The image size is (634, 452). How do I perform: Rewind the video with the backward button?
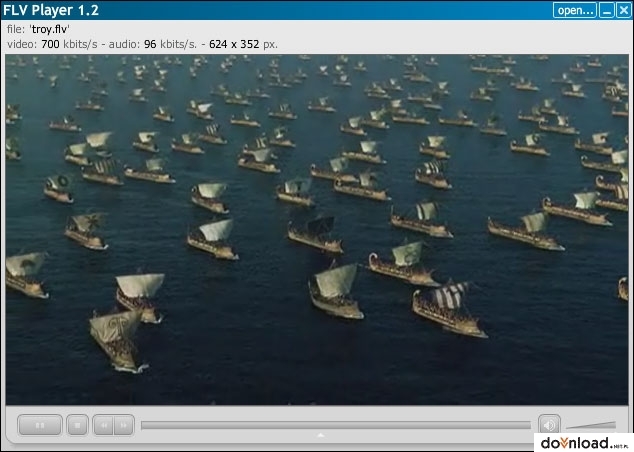point(104,425)
